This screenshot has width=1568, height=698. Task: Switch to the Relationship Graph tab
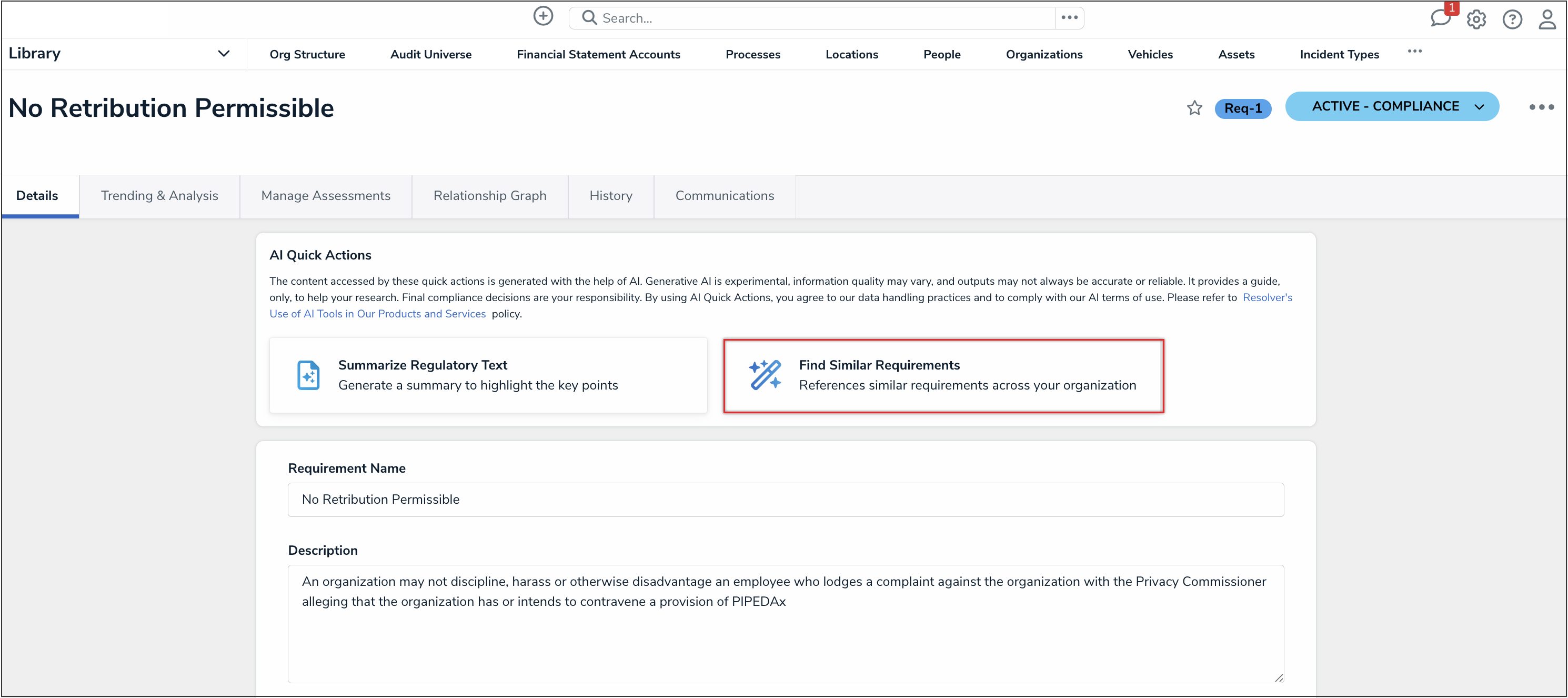click(489, 195)
